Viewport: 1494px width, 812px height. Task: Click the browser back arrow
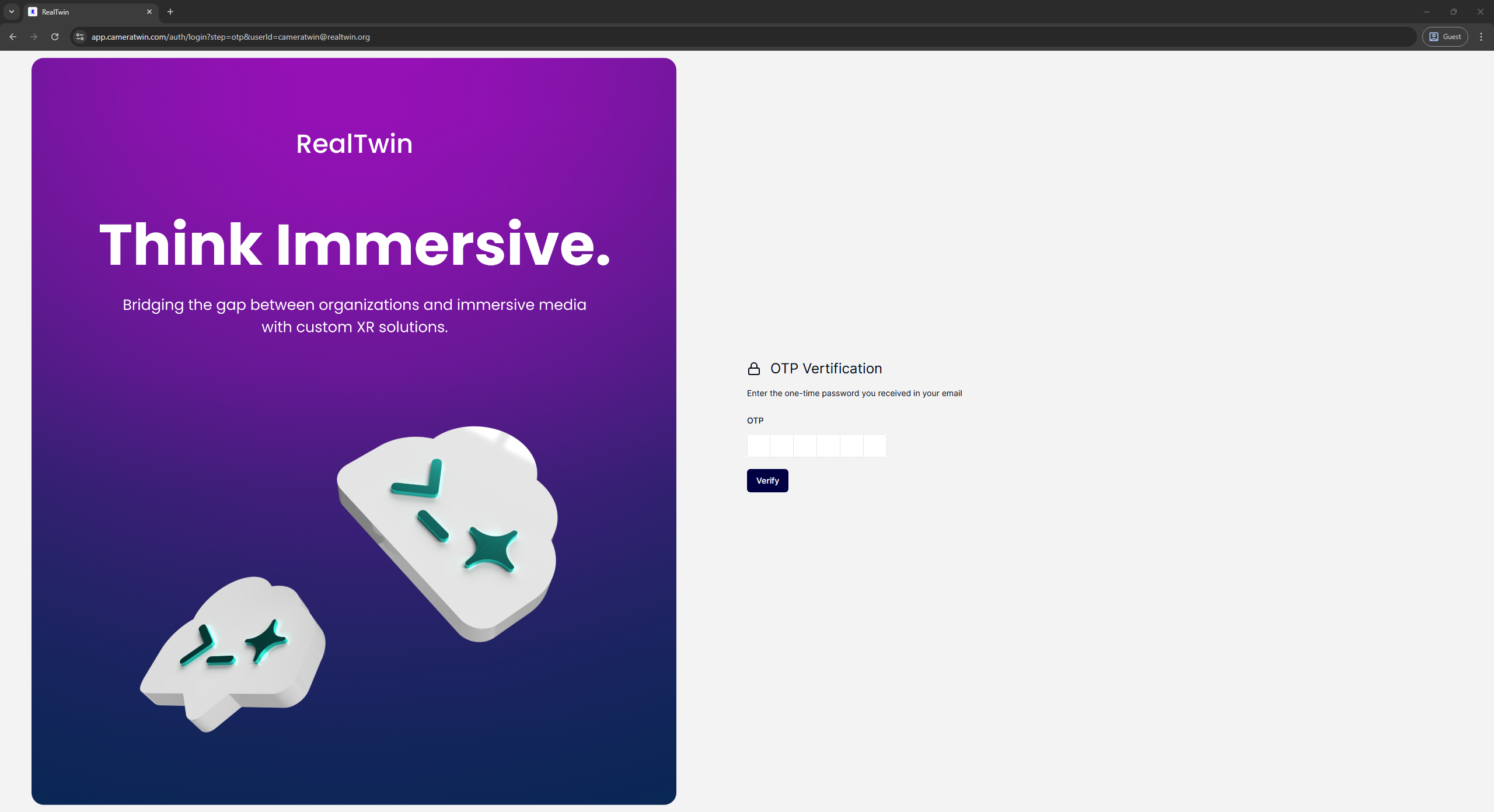tap(13, 37)
